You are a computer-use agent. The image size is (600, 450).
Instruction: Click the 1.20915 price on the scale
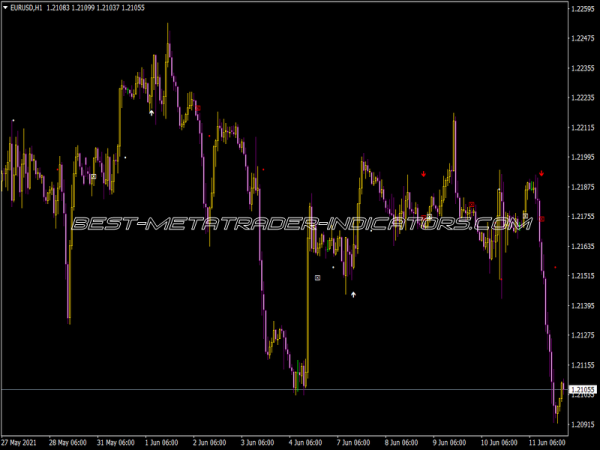point(581,424)
